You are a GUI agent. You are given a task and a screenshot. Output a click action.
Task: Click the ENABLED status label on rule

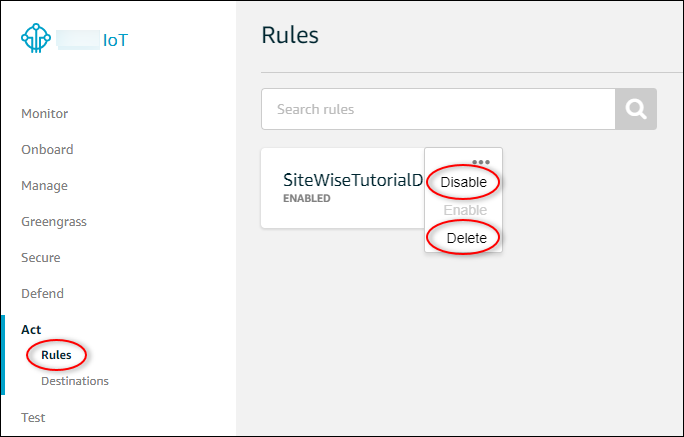click(x=307, y=198)
